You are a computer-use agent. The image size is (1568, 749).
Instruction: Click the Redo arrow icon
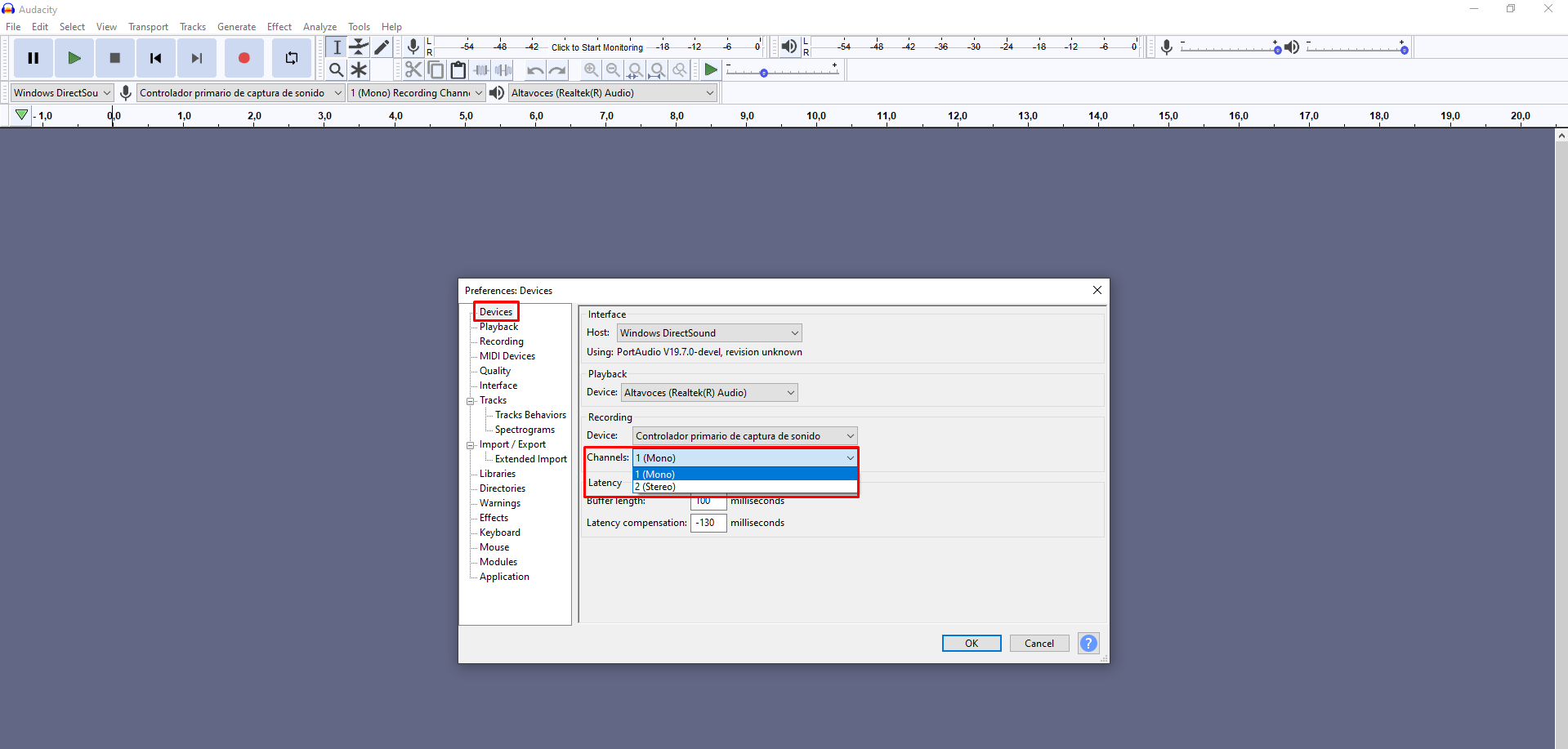point(557,70)
